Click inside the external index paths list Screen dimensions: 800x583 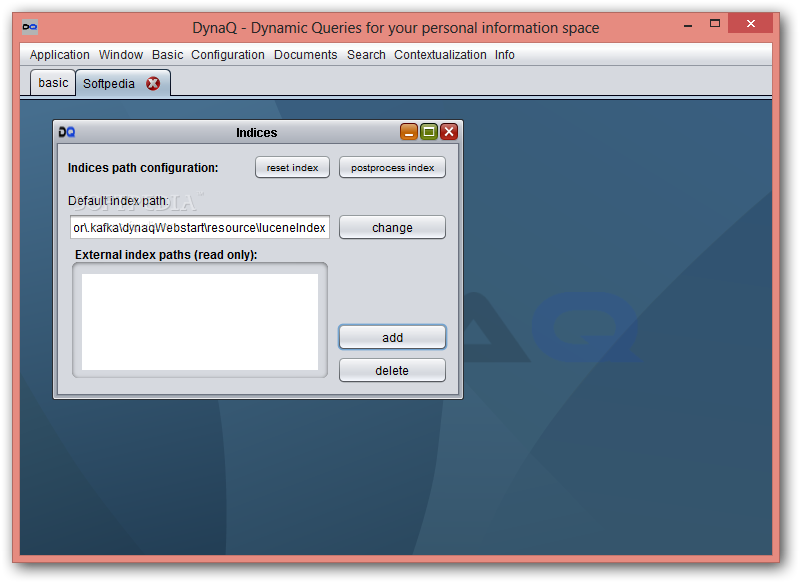[200, 322]
